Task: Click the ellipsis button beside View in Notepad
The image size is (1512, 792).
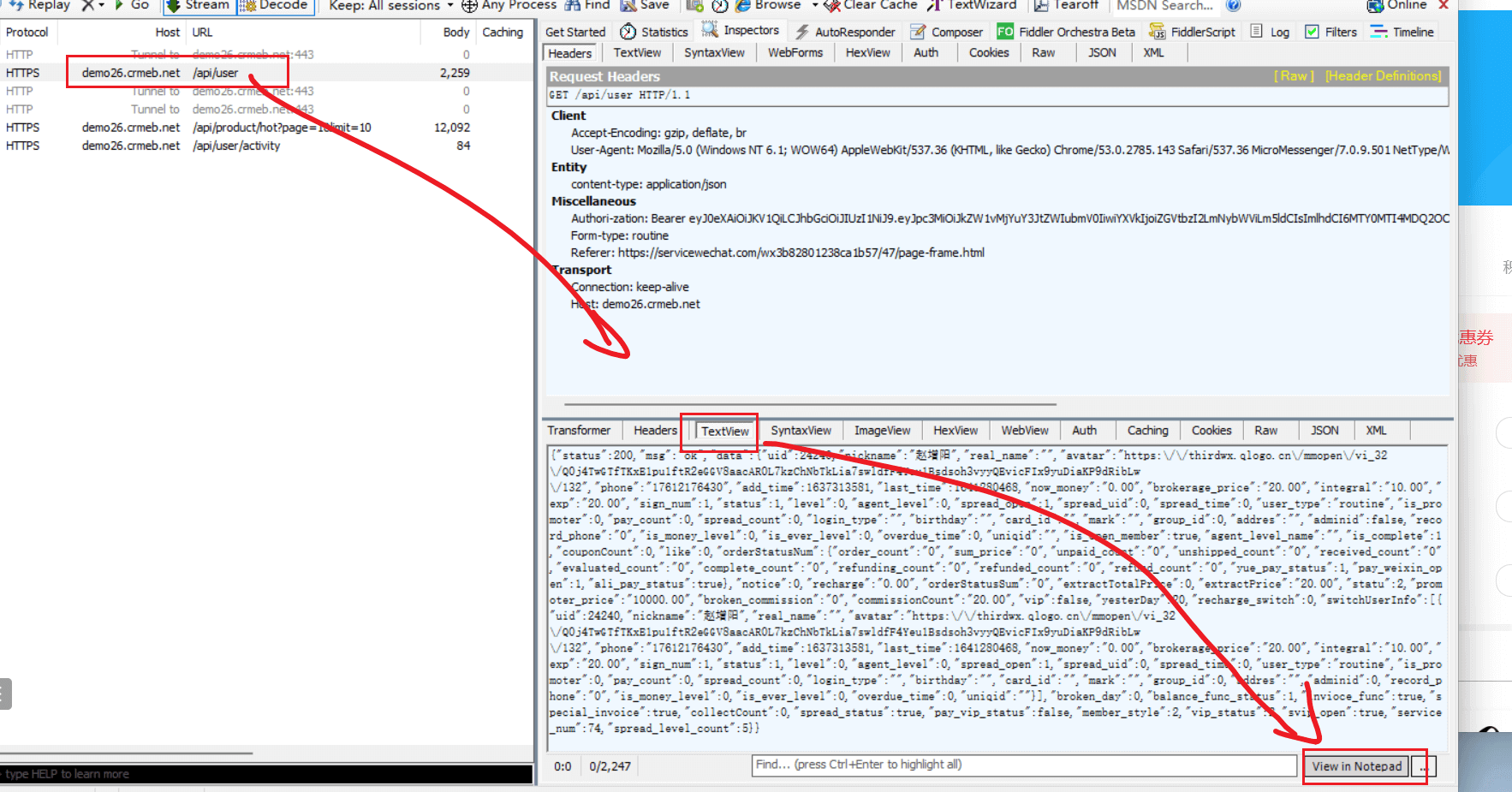Action: coord(1424,767)
